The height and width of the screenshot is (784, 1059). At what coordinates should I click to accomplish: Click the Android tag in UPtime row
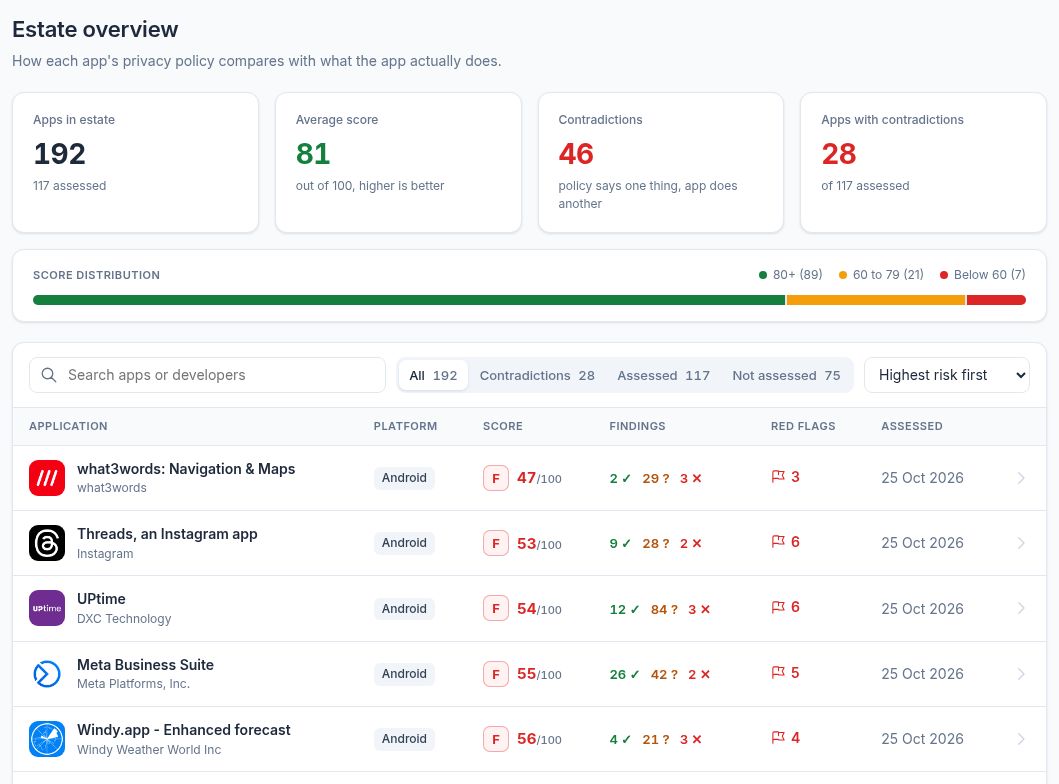pos(404,608)
